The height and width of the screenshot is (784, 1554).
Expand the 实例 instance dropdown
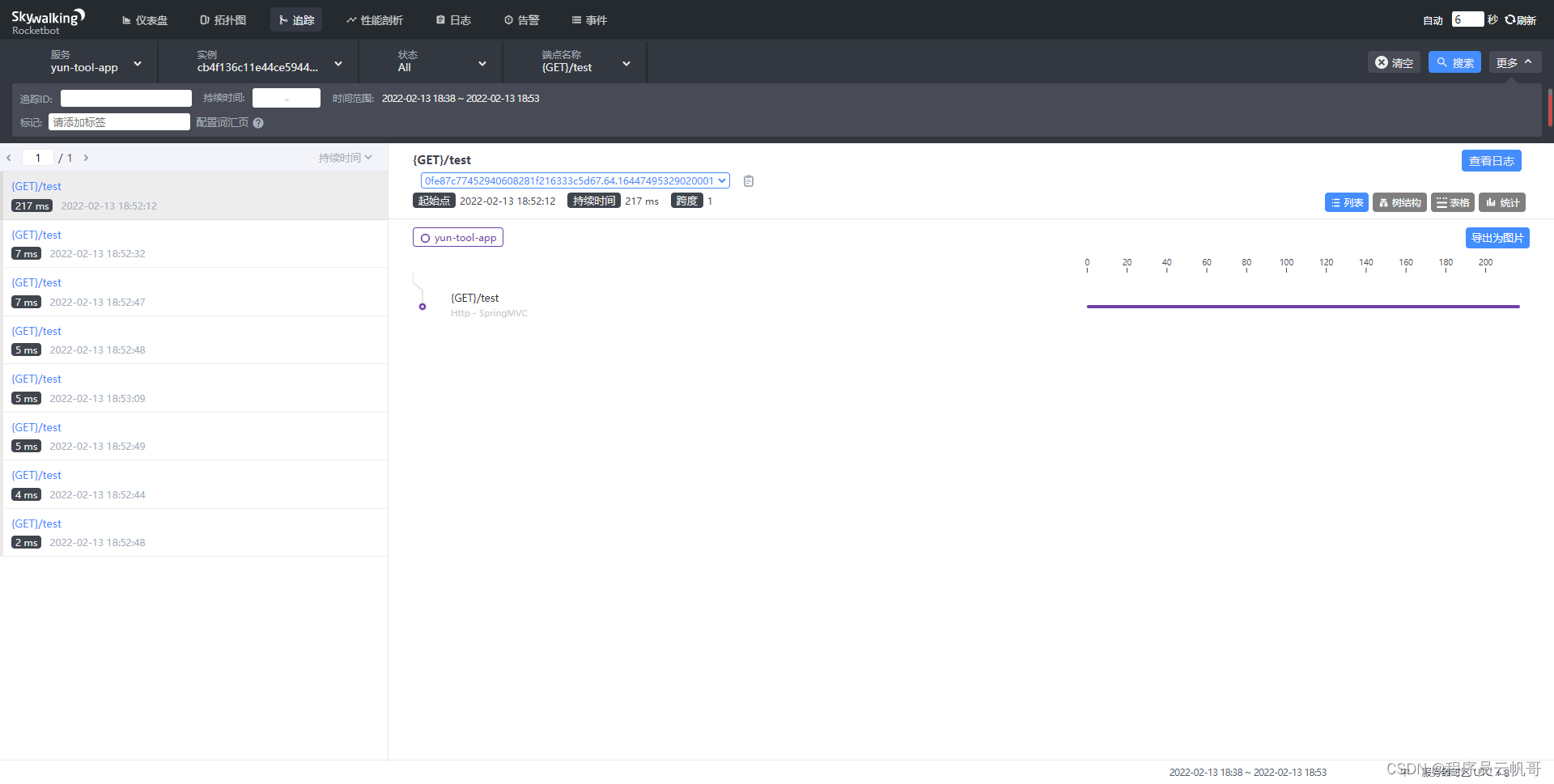(x=269, y=61)
